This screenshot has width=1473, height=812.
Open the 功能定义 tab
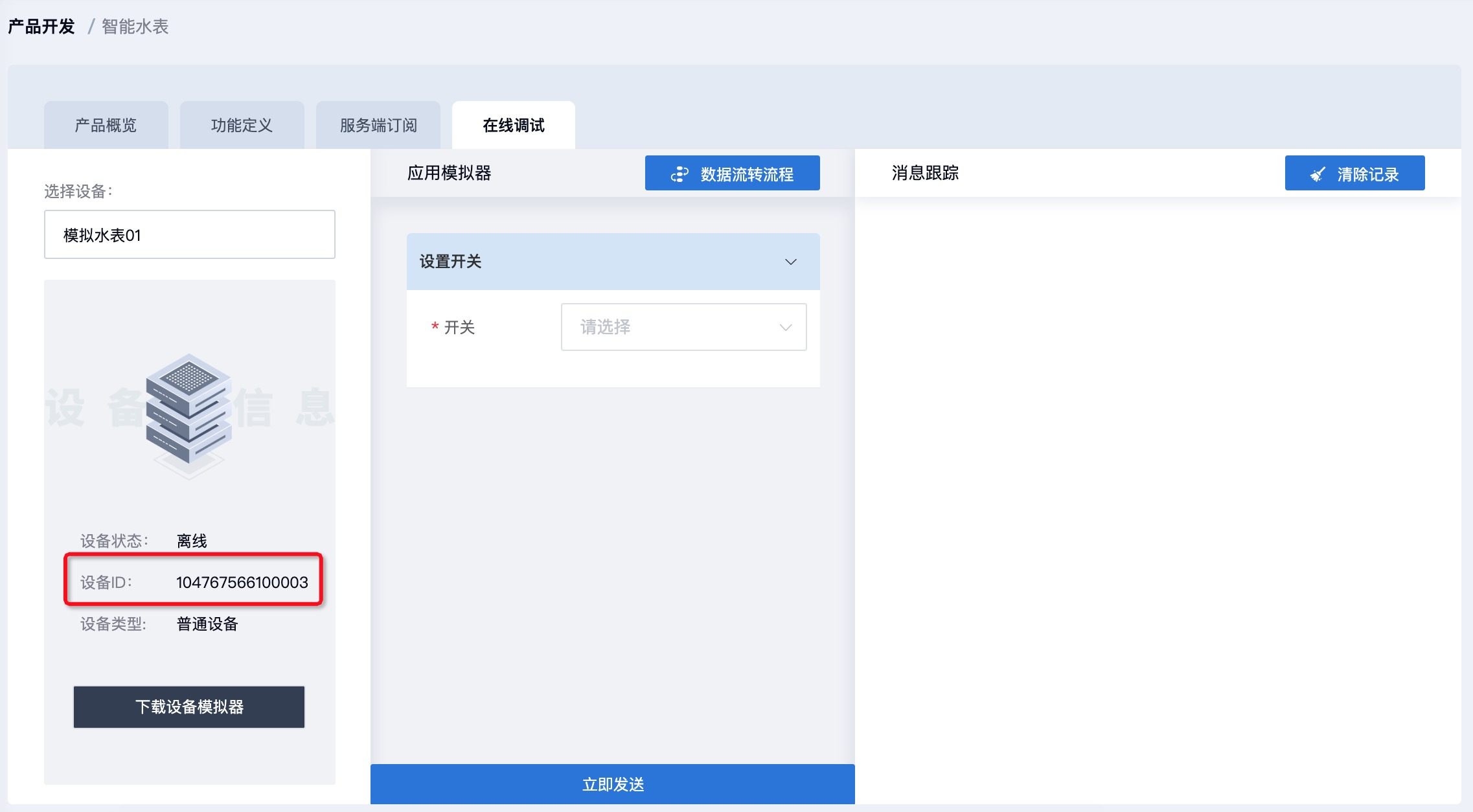tap(242, 125)
